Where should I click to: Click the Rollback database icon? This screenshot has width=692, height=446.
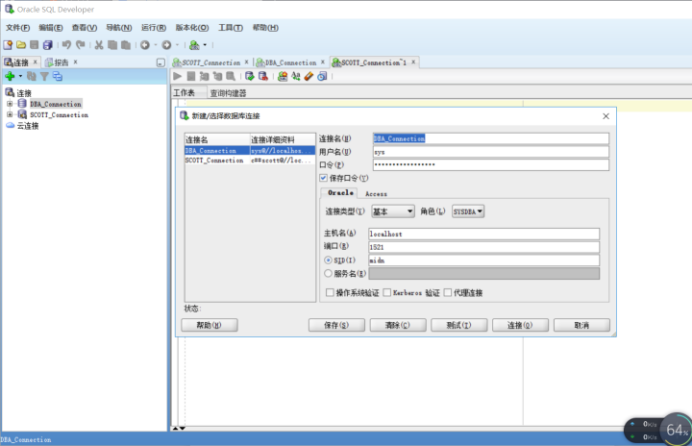pyautogui.click(x=263, y=76)
